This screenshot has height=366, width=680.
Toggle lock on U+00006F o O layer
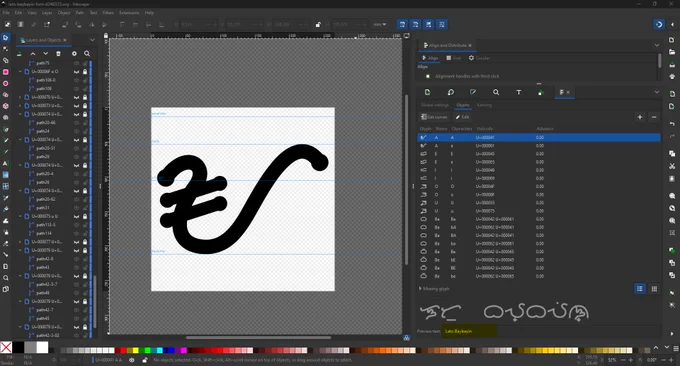(x=85, y=72)
